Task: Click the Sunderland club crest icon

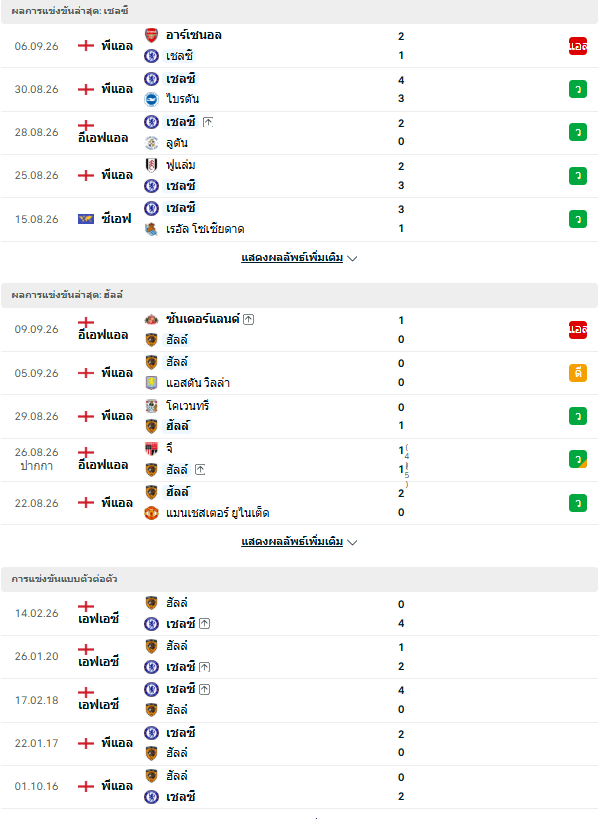Action: tap(151, 319)
